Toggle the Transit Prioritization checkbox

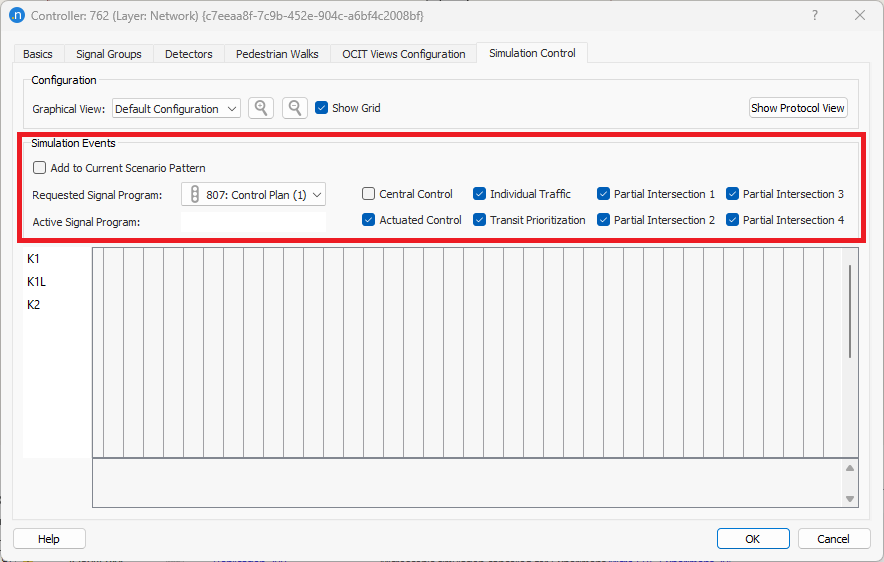coord(479,220)
